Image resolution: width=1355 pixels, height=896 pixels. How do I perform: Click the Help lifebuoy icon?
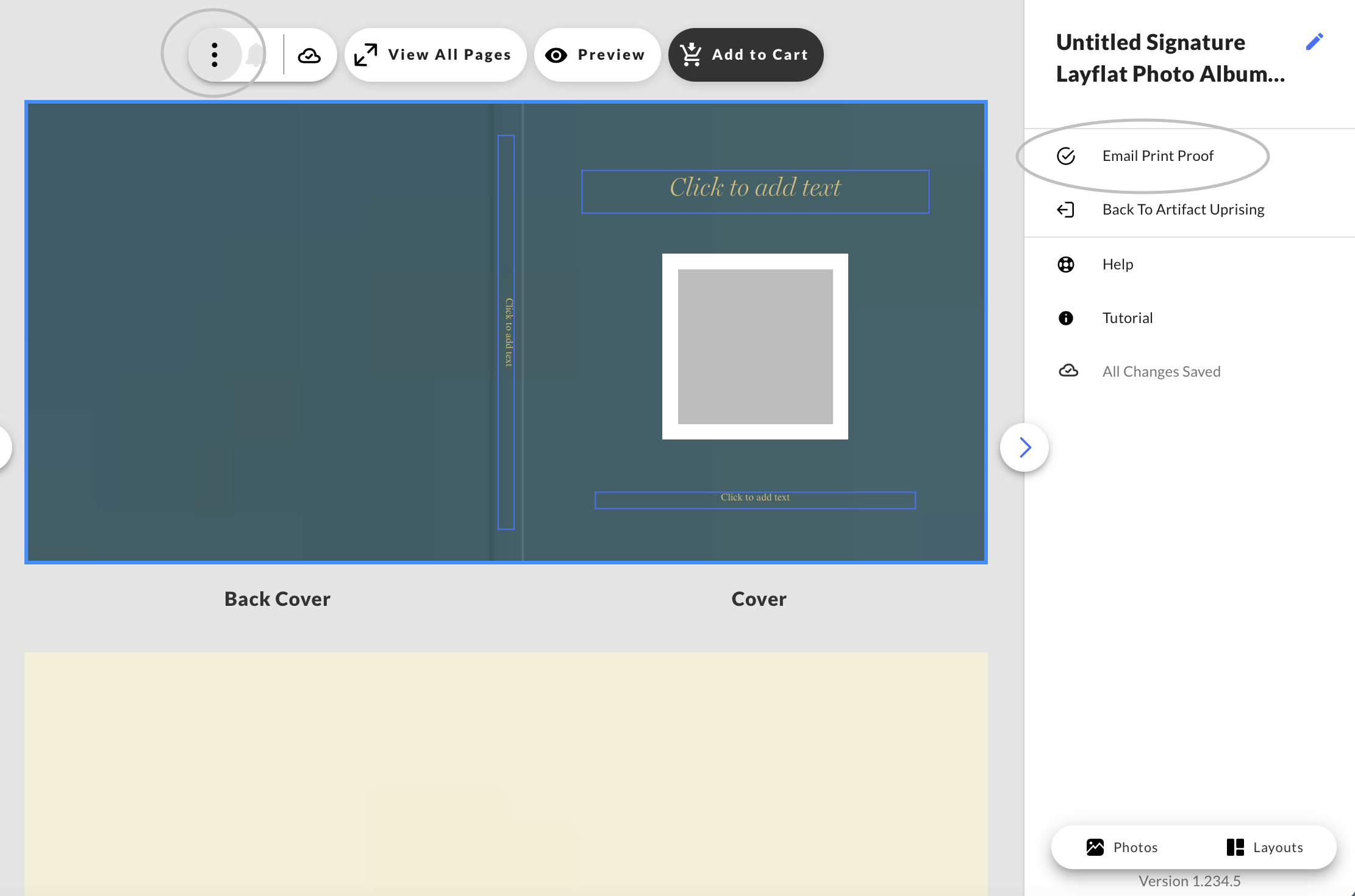coord(1065,265)
